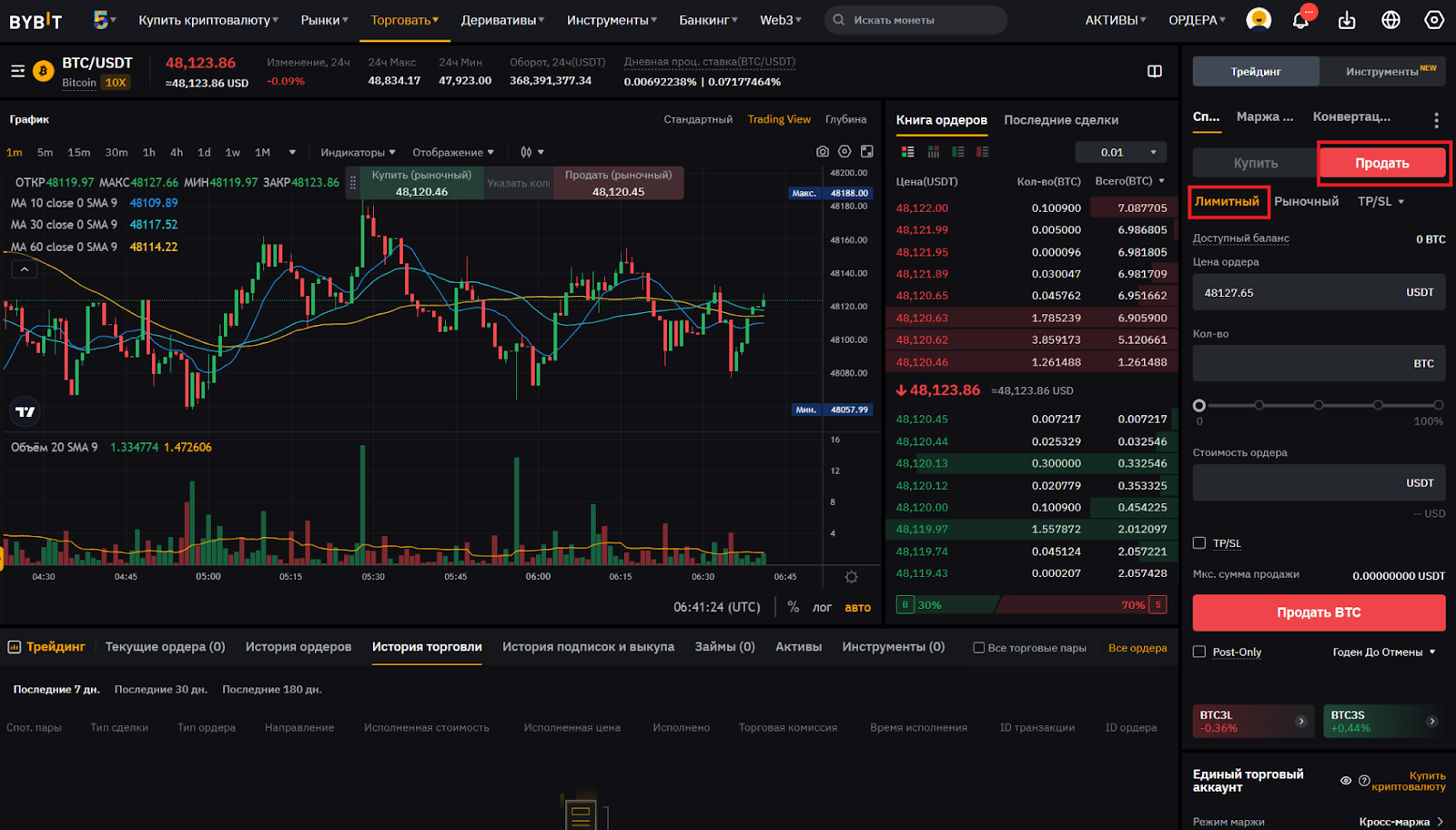Open the user profile avatar
The height and width of the screenshot is (830, 1456).
(x=1259, y=19)
